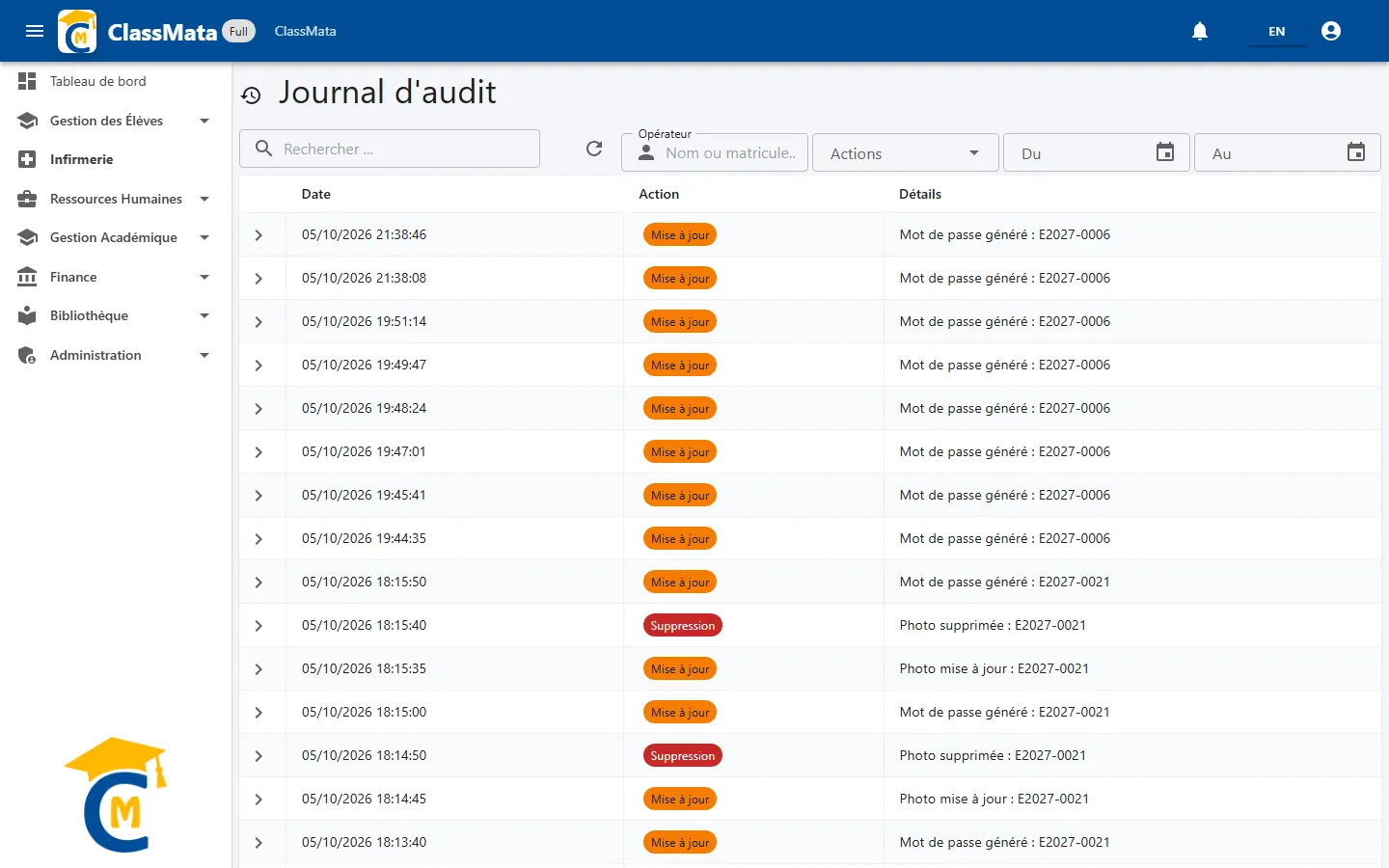Click the Suppression badge at 18:14:50
1389x868 pixels.
[683, 756]
